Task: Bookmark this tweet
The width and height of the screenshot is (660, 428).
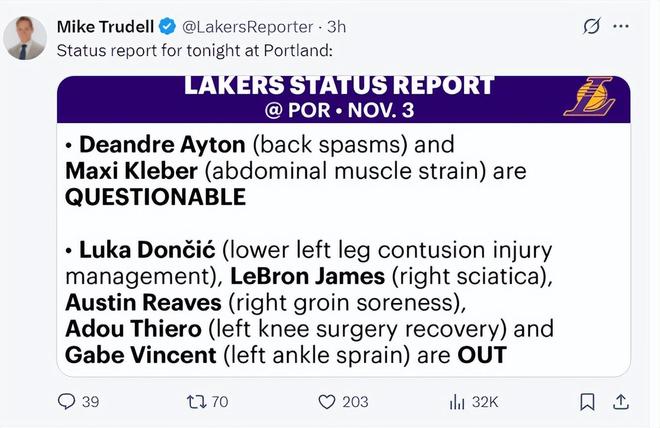Action: click(x=588, y=402)
